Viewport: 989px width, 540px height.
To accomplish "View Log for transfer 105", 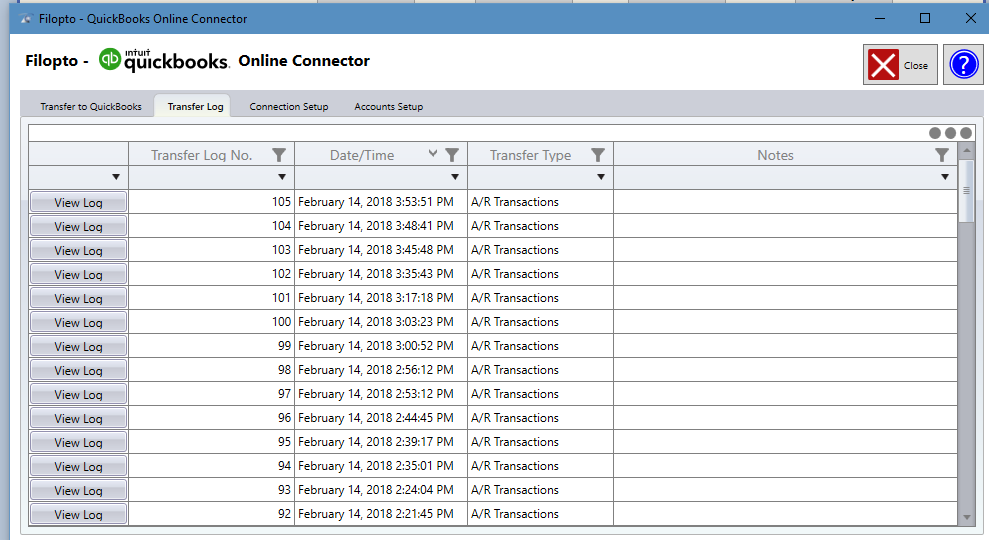I will [78, 202].
